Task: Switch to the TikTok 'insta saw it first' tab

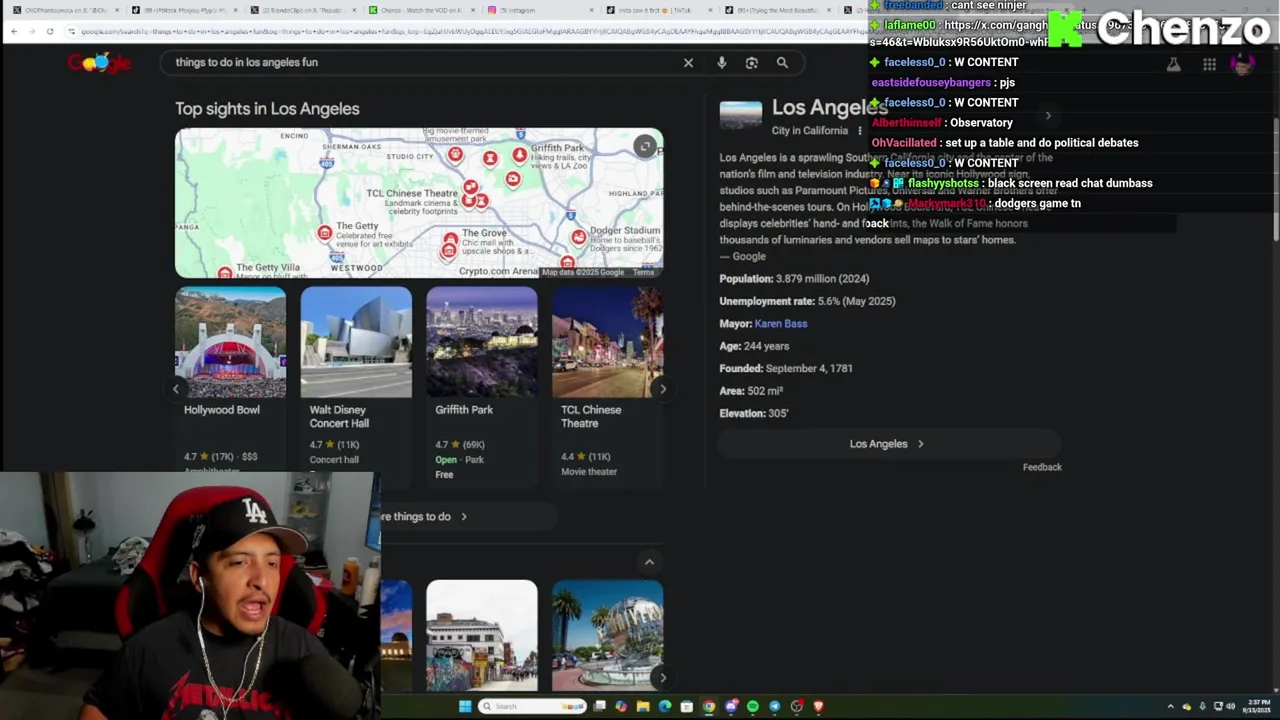Action: [x=660, y=10]
